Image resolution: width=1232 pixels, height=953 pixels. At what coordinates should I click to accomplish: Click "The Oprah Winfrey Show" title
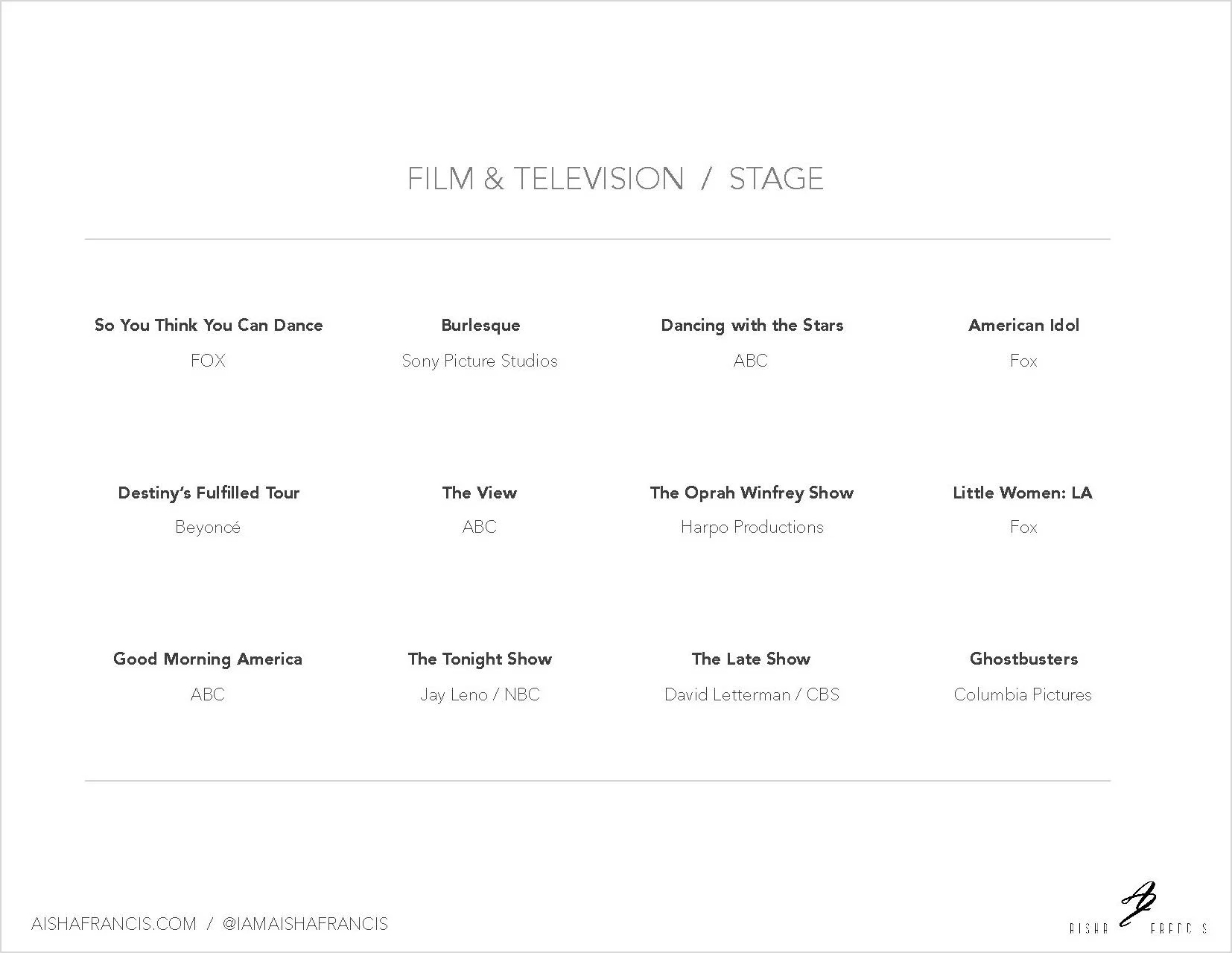point(752,493)
